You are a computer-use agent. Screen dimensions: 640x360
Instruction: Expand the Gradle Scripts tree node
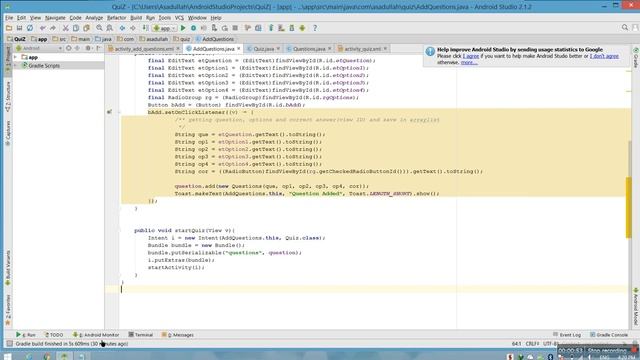(x=16, y=66)
